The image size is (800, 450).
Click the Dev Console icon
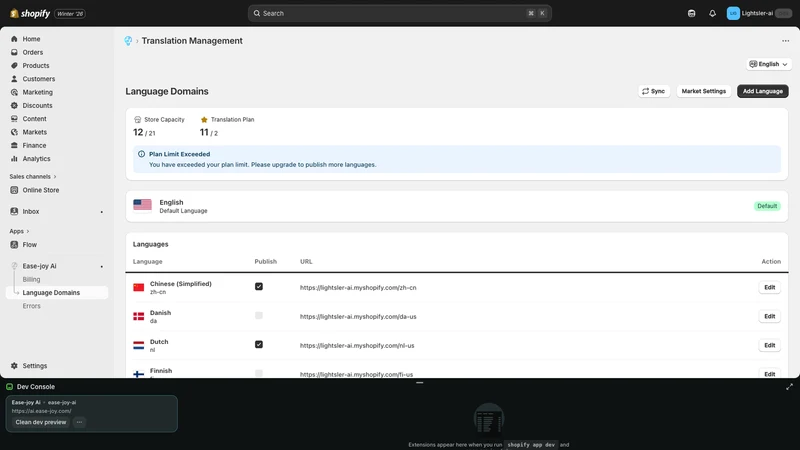[10, 387]
